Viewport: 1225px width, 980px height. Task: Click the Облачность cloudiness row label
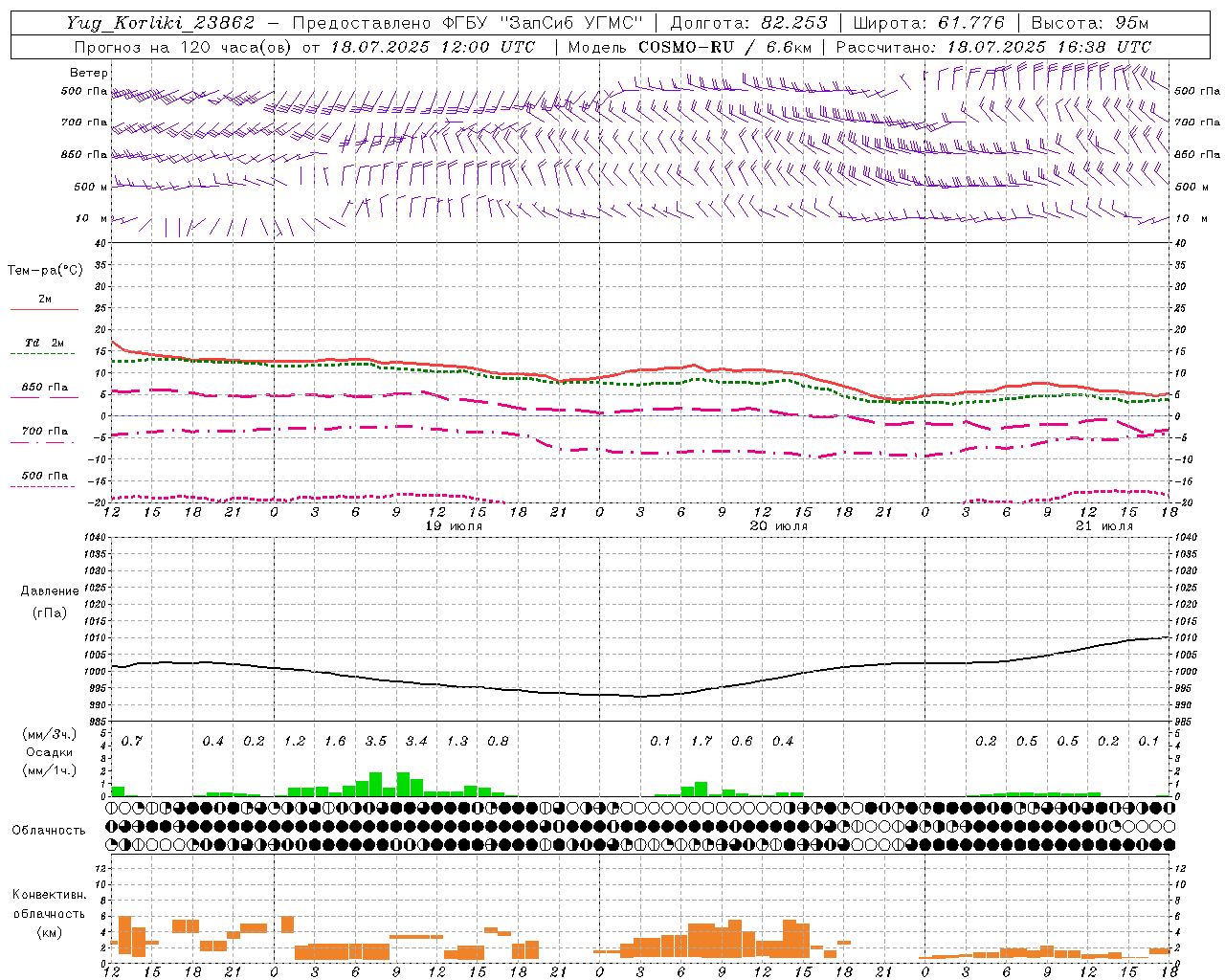[49, 830]
